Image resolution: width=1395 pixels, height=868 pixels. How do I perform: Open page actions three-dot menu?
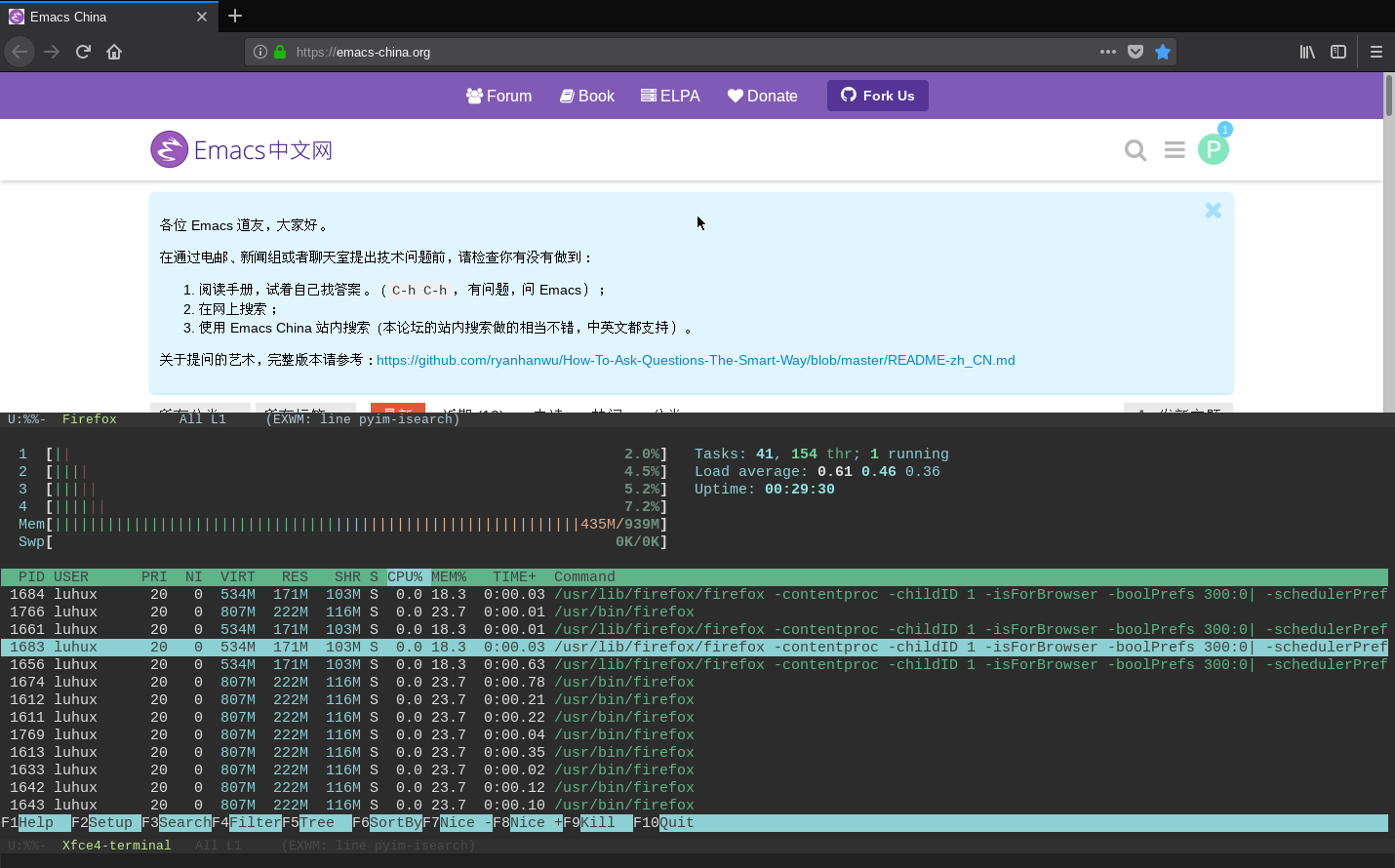1108,52
